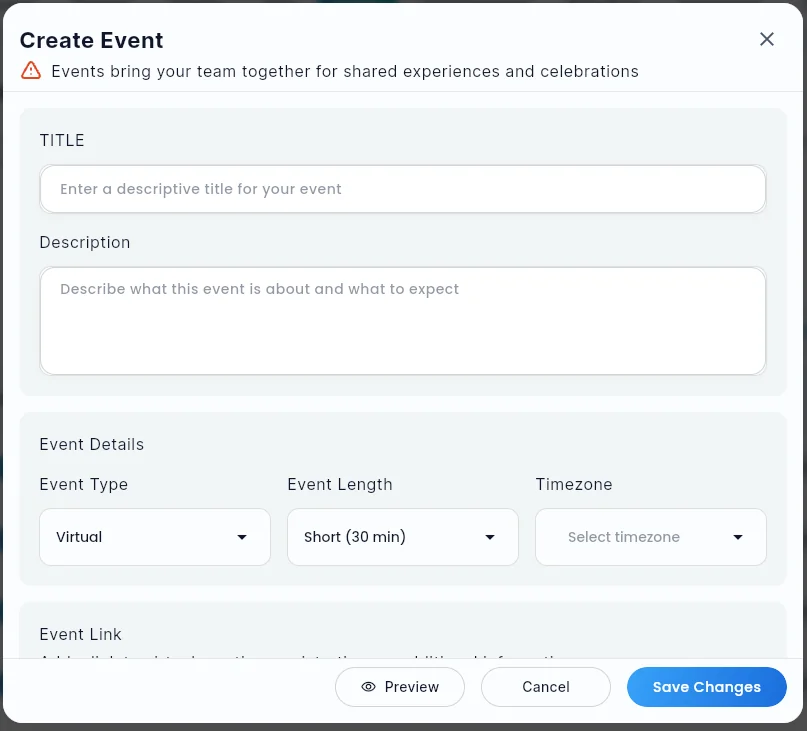Click the Description label
The image size is (807, 731).
click(x=85, y=242)
